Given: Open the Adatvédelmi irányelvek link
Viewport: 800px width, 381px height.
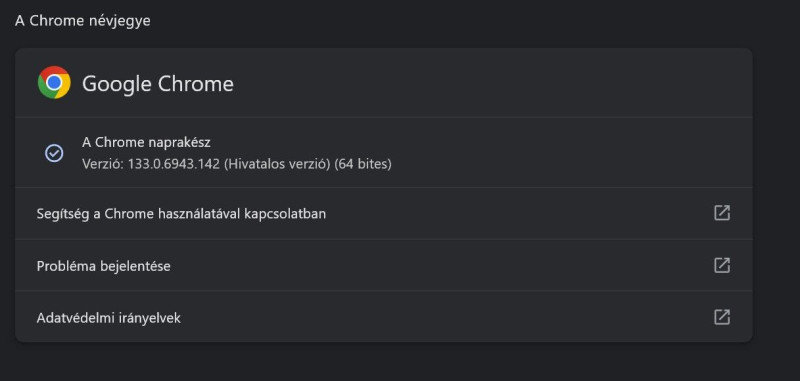Looking at the screenshot, I should click(384, 317).
